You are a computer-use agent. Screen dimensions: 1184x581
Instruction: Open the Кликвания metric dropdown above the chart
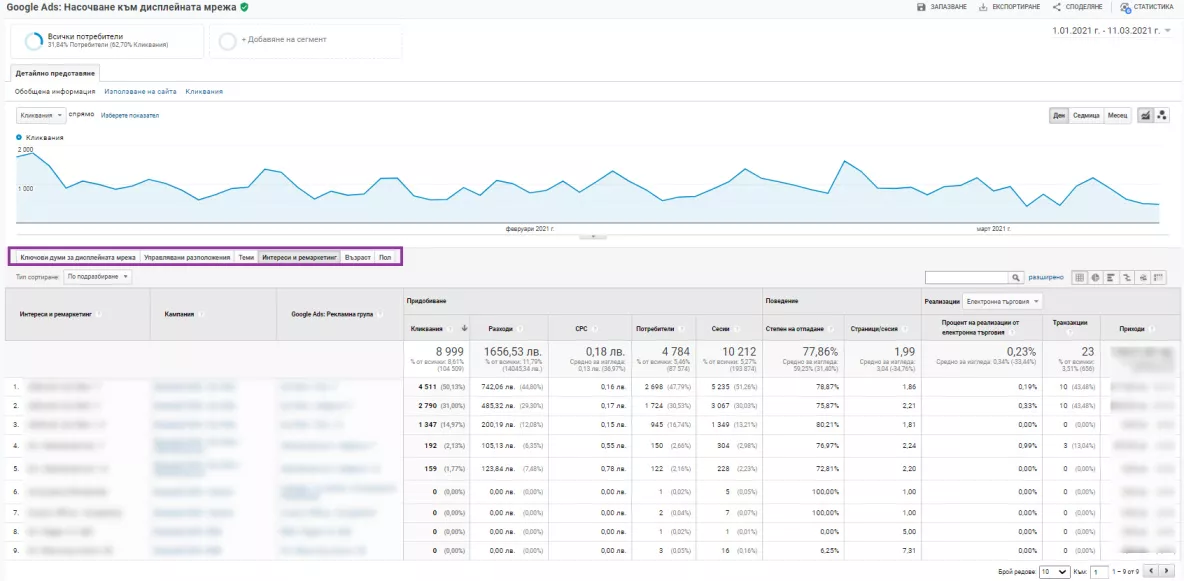42,115
